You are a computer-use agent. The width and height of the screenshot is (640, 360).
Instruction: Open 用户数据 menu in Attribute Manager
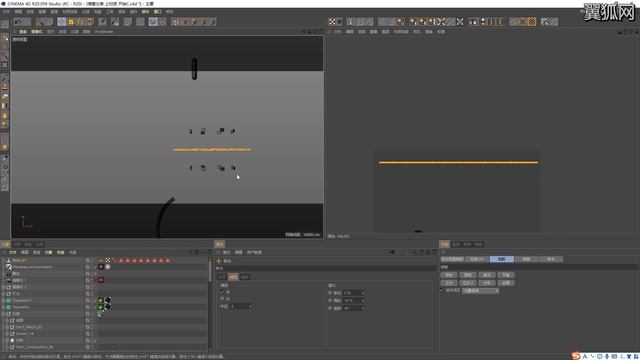254,252
